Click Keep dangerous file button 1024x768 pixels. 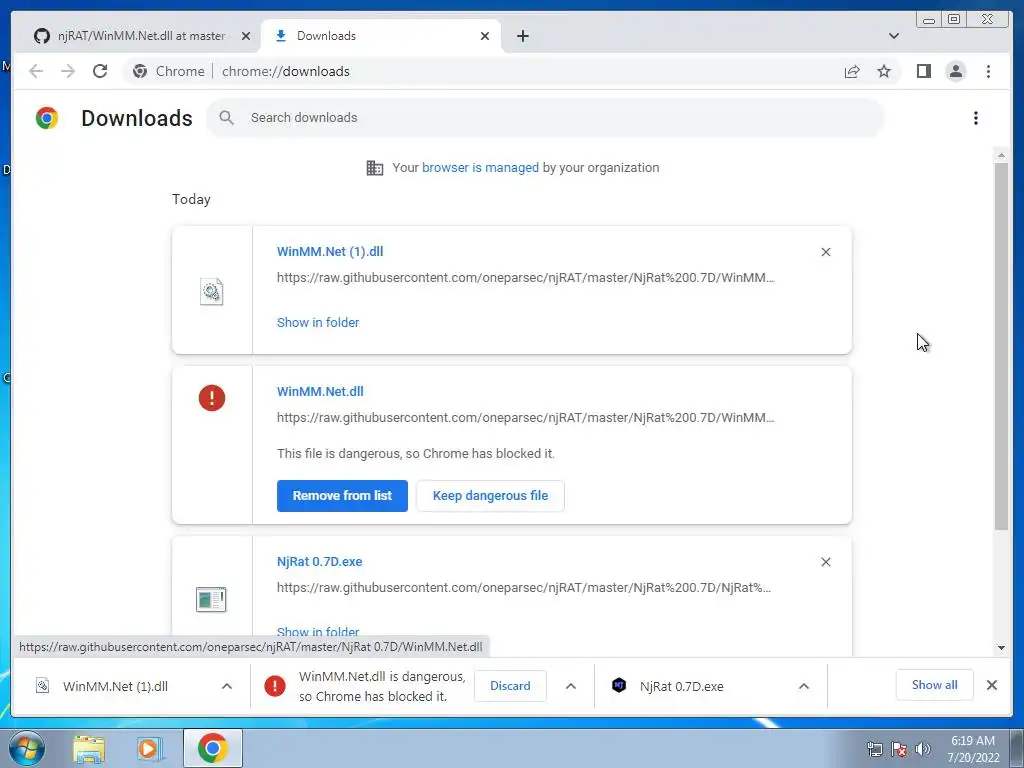pos(490,496)
